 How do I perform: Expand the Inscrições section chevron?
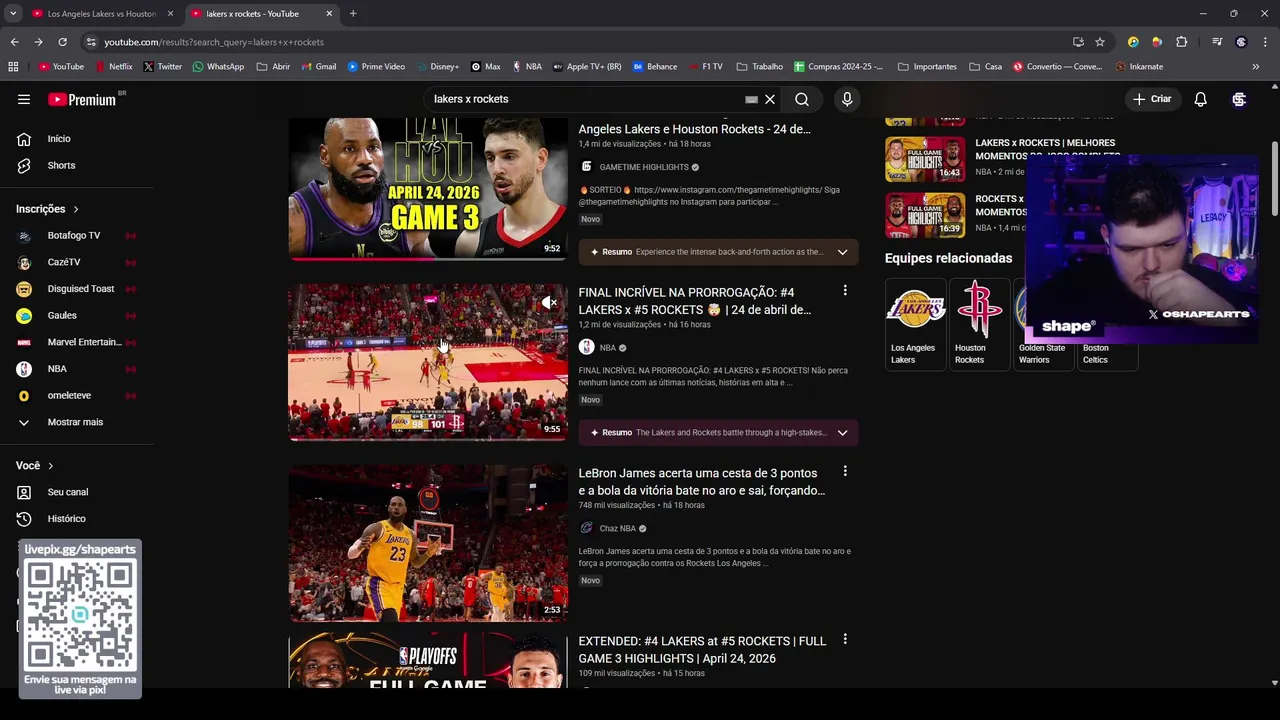click(75, 209)
